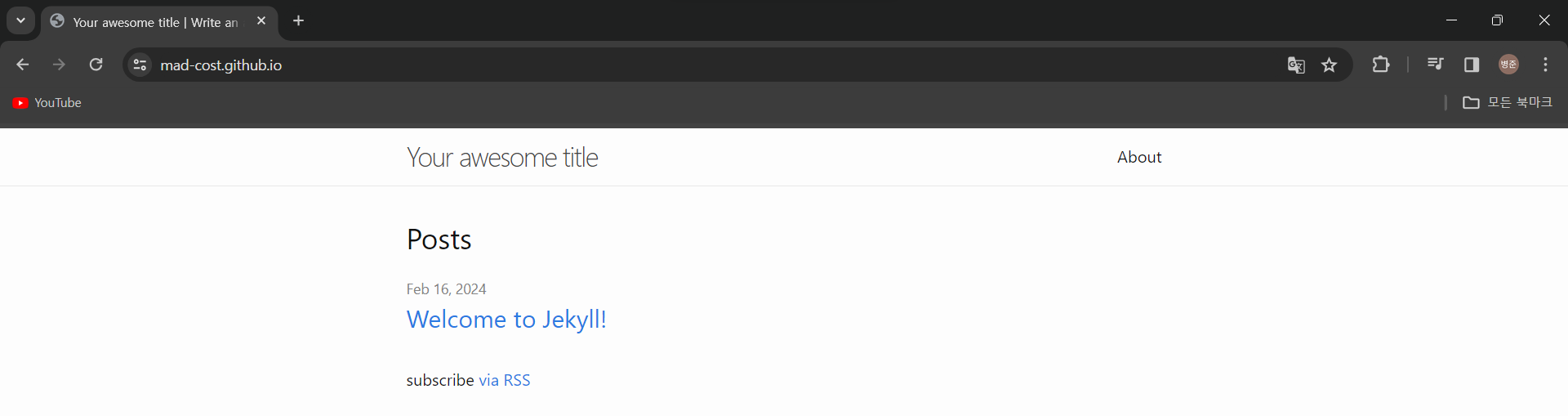
Task: Click the Google Translate icon
Action: [1296, 65]
